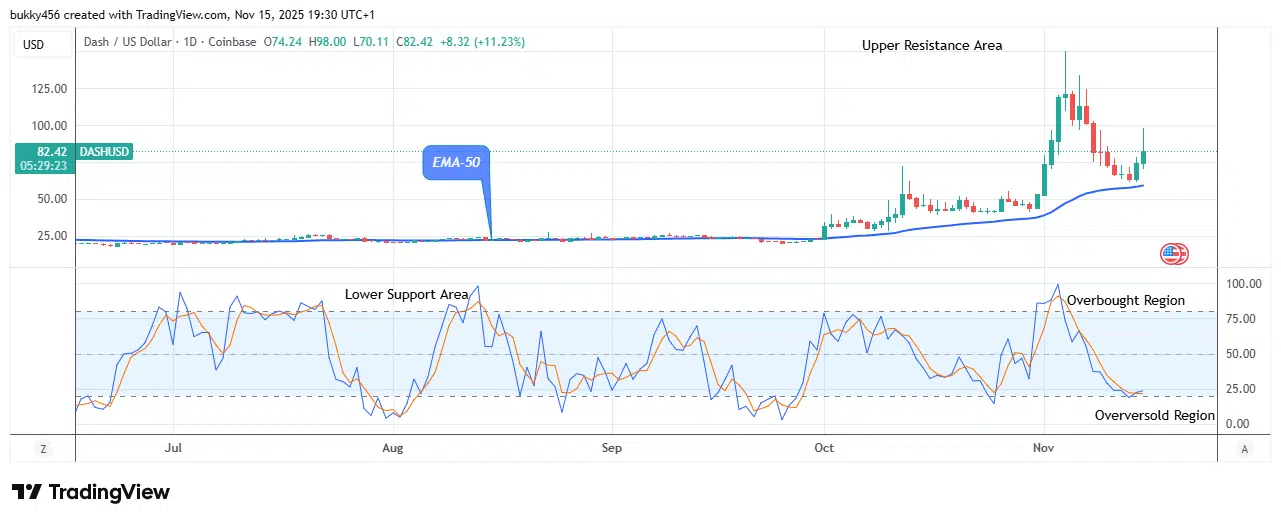This screenshot has height=522, width=1281.
Task: Toggle auto scale with the A button
Action: pyautogui.click(x=1244, y=449)
